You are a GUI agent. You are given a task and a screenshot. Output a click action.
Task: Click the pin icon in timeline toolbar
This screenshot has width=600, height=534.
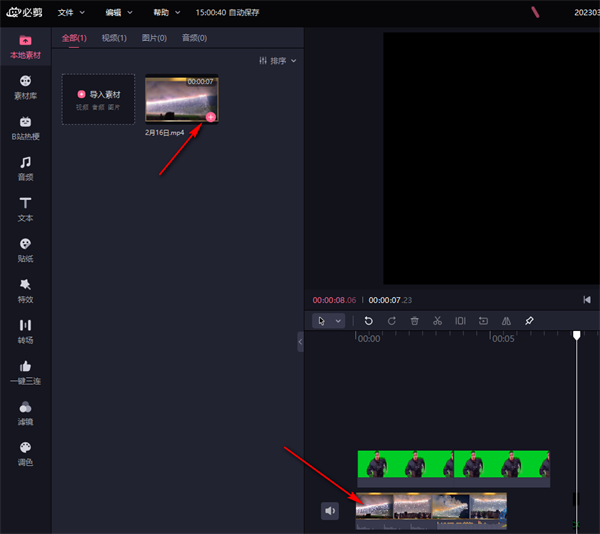[x=529, y=321]
